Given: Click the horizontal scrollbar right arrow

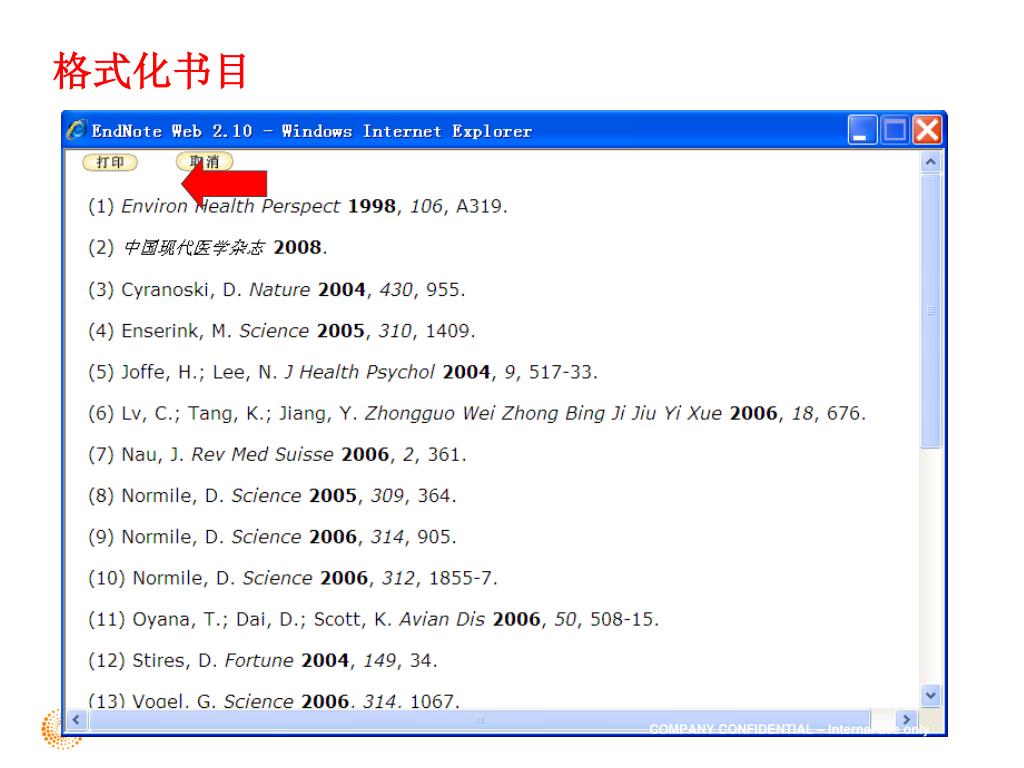Looking at the screenshot, I should (x=906, y=720).
